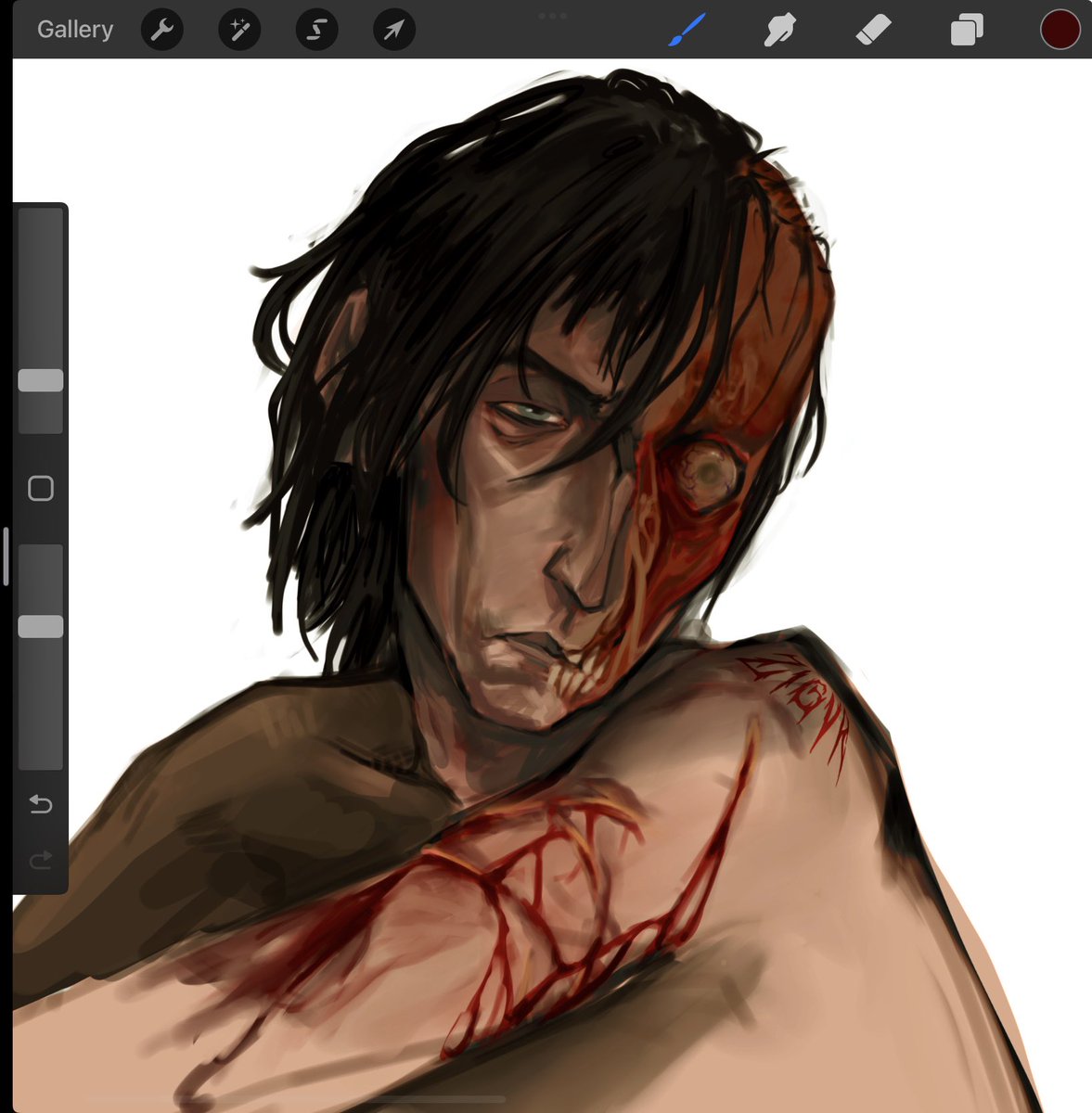The width and height of the screenshot is (1092, 1113).
Task: Click the three-dot multitasking handle at top
Action: [x=552, y=16]
